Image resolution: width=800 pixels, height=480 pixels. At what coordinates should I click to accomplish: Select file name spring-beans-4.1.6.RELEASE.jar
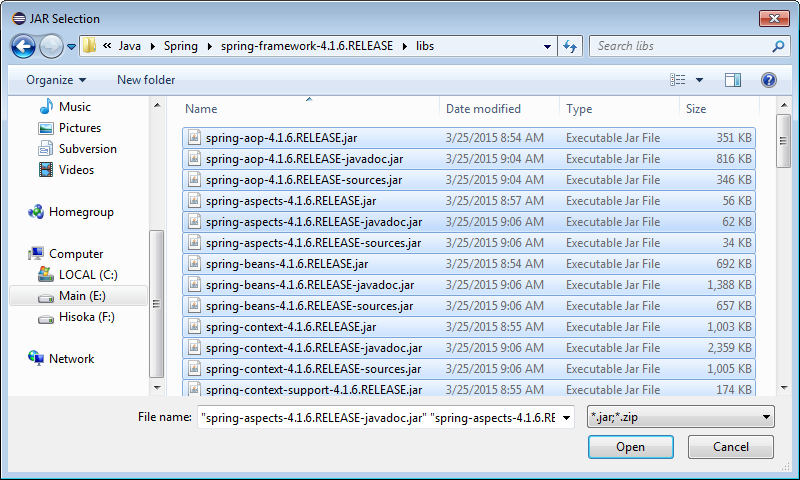point(287,264)
